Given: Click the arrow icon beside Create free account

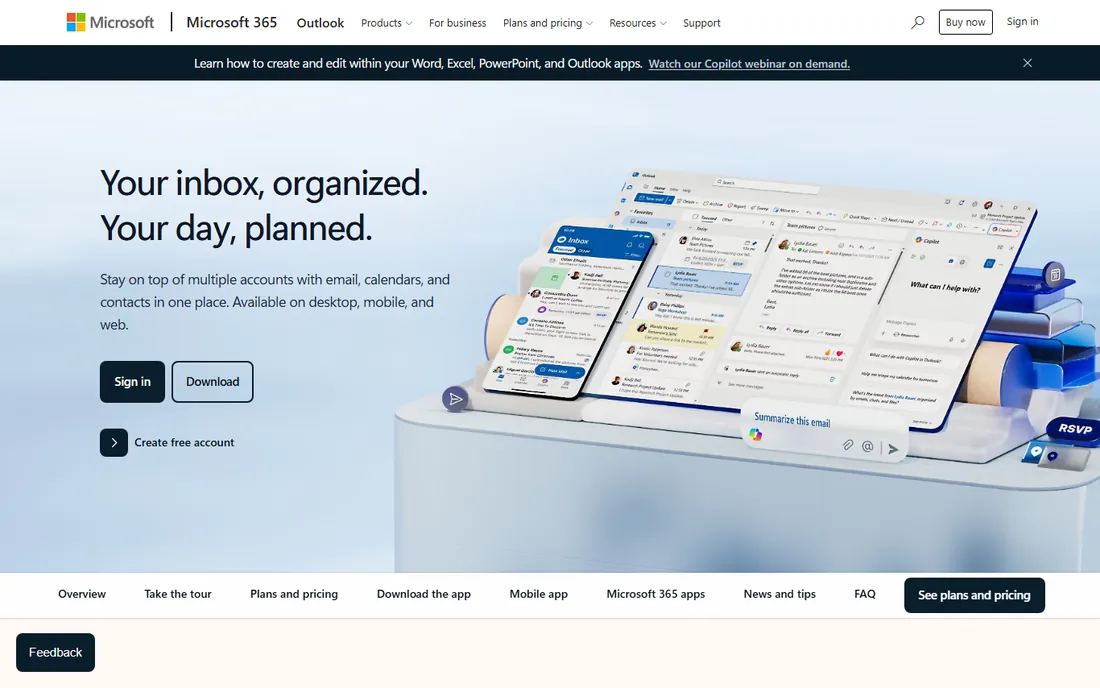Looking at the screenshot, I should (x=114, y=443).
